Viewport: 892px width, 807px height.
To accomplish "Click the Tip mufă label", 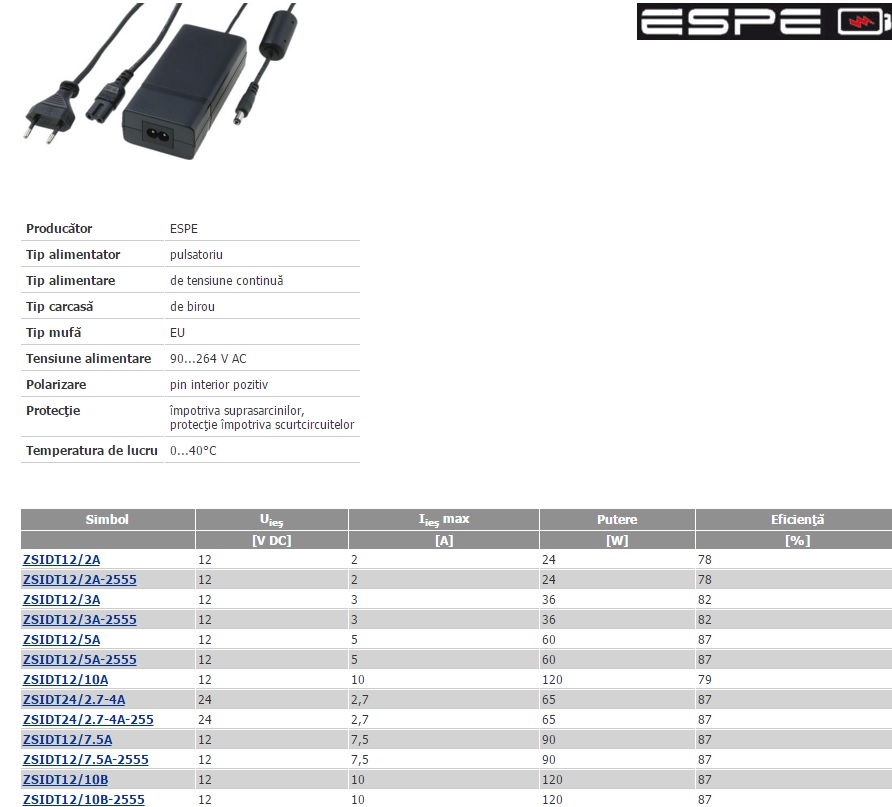I will coord(54,333).
